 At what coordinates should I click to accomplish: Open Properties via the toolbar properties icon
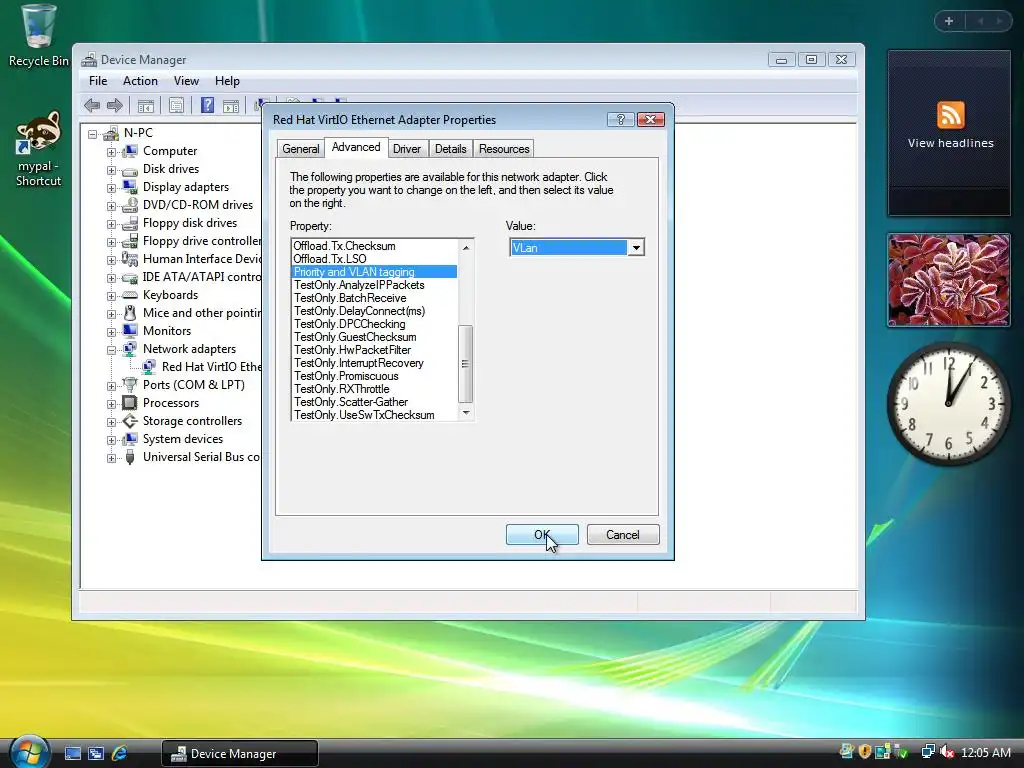point(176,105)
